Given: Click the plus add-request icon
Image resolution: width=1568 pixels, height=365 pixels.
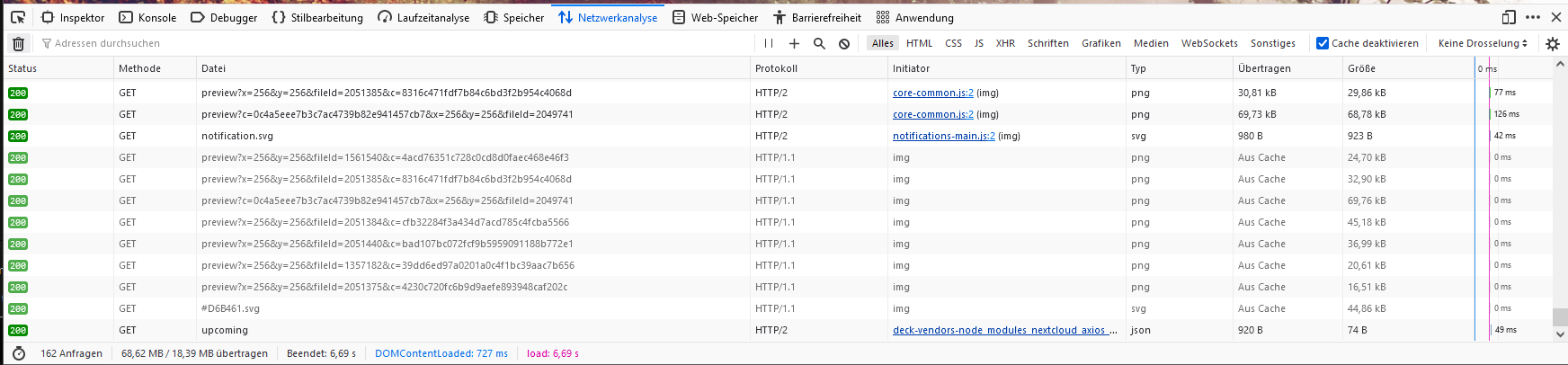Looking at the screenshot, I should (x=794, y=43).
